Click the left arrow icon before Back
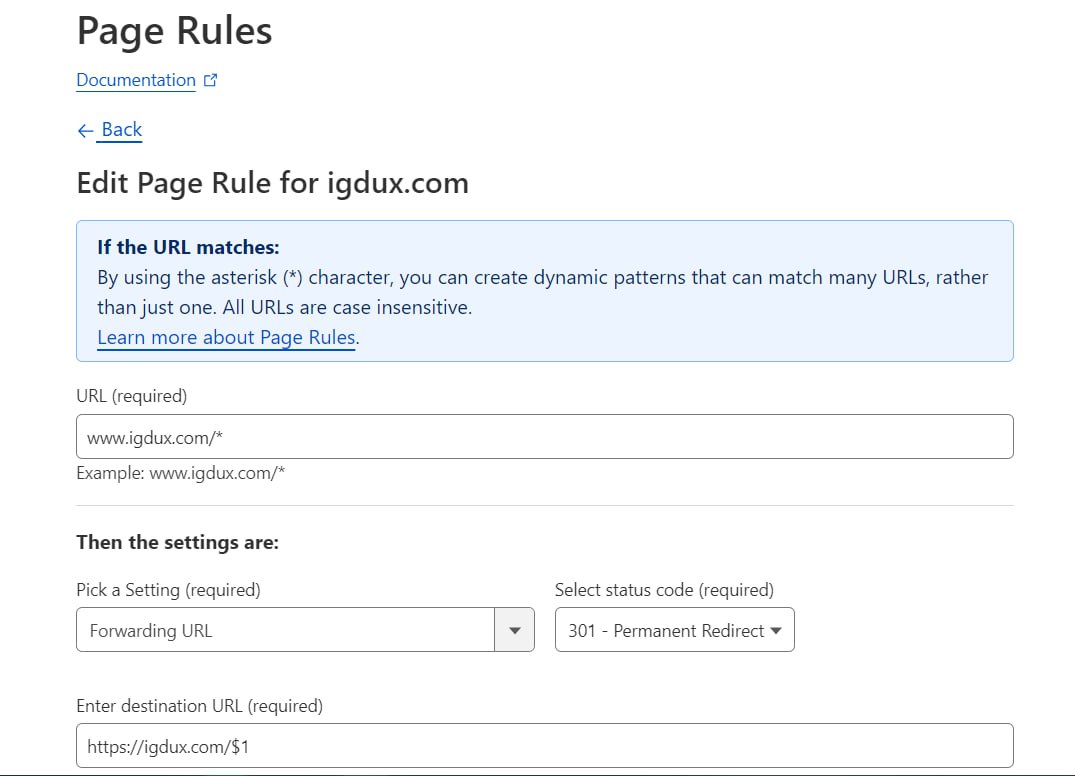This screenshot has height=776, width=1075. [85, 130]
